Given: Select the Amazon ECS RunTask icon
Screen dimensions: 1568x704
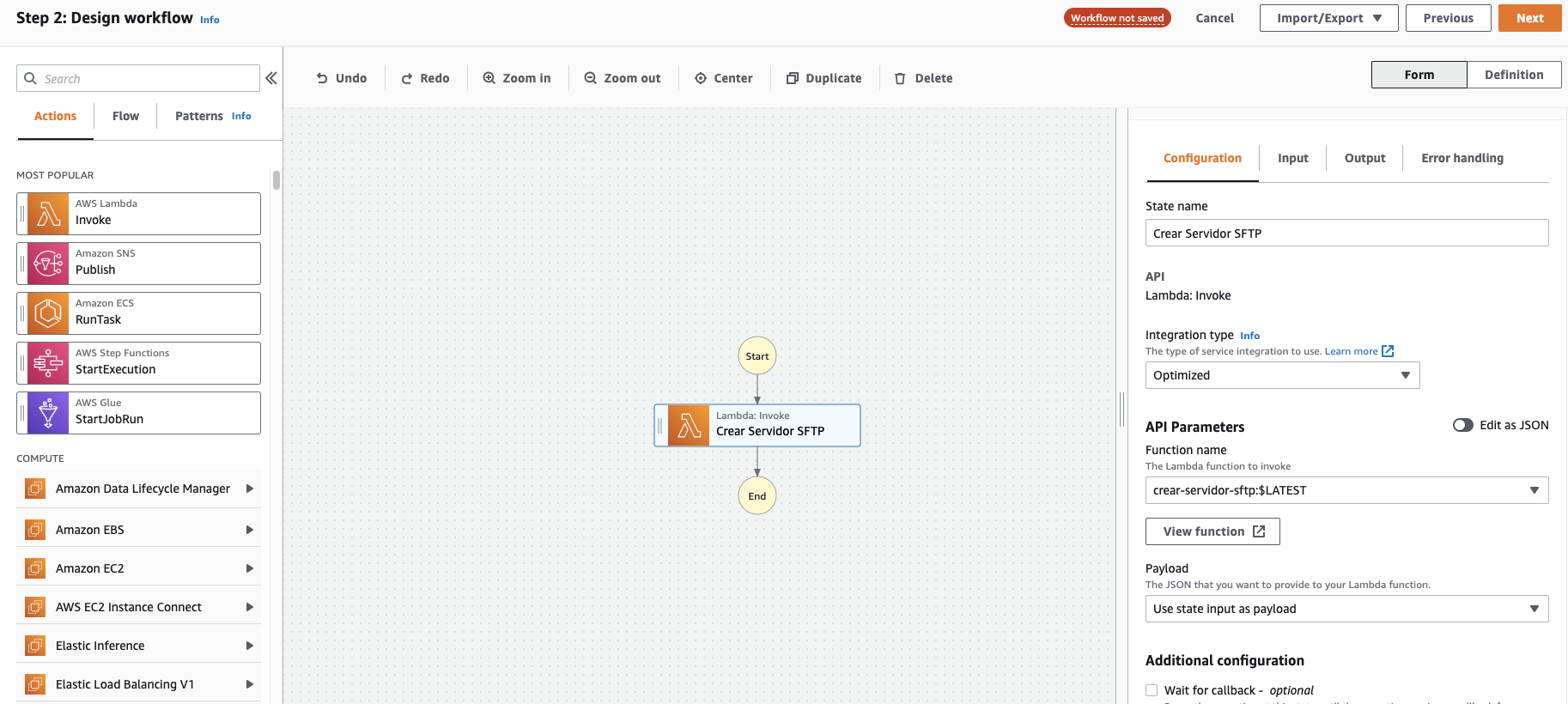Looking at the screenshot, I should coord(48,313).
